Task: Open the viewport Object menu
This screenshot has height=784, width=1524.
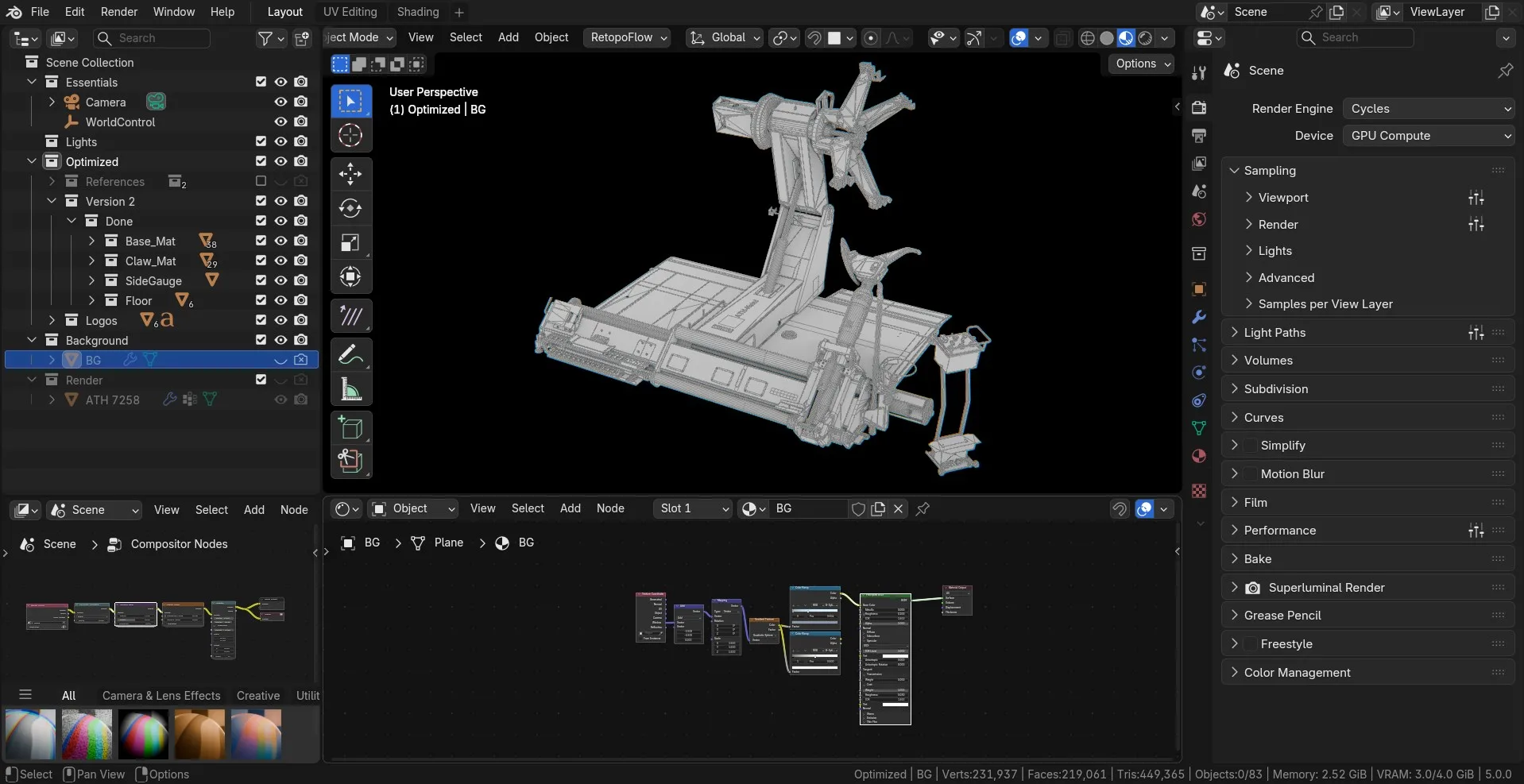Action: pyautogui.click(x=551, y=37)
